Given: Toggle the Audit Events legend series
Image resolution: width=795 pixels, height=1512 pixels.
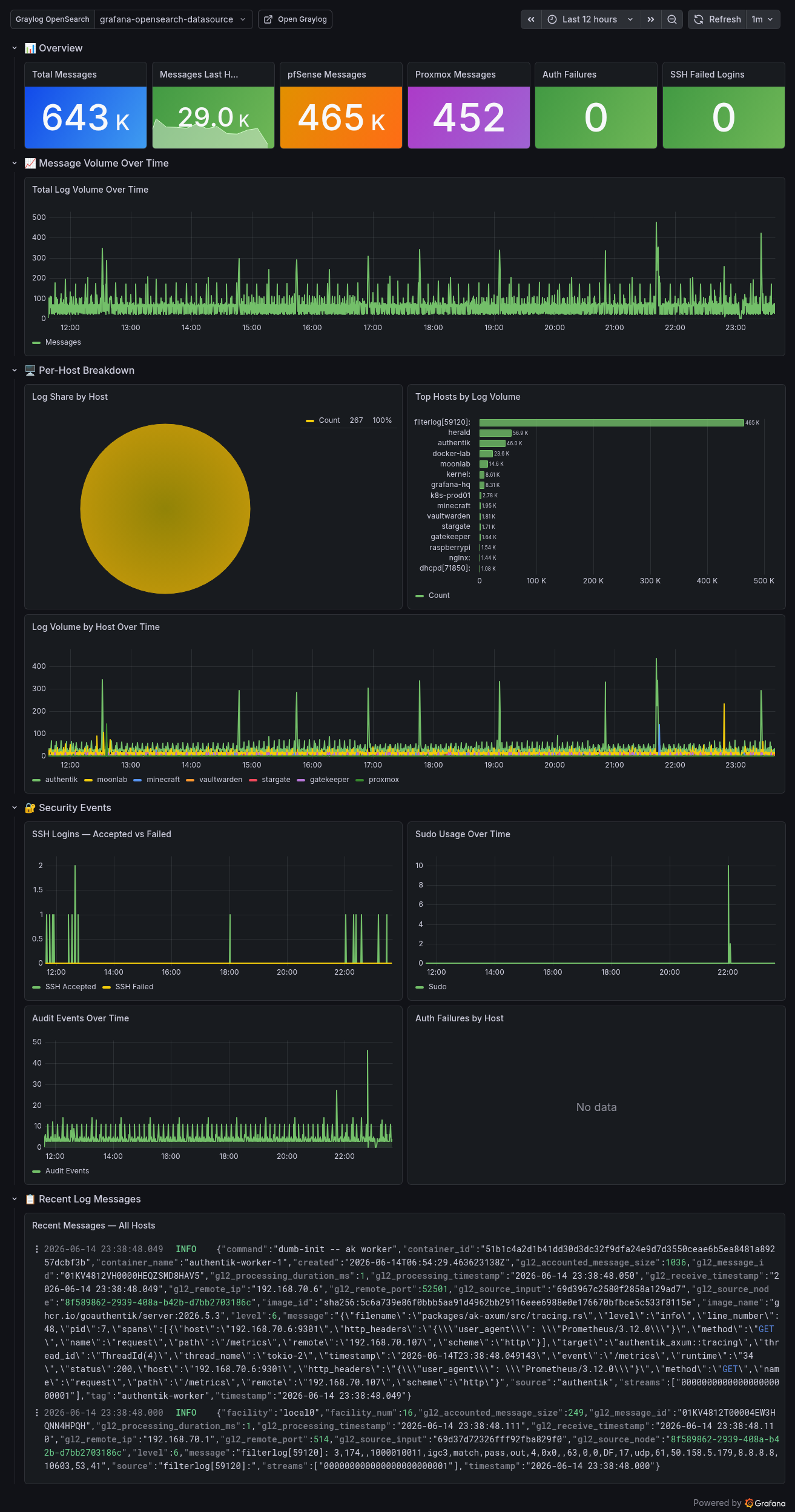Looking at the screenshot, I should (x=67, y=1171).
